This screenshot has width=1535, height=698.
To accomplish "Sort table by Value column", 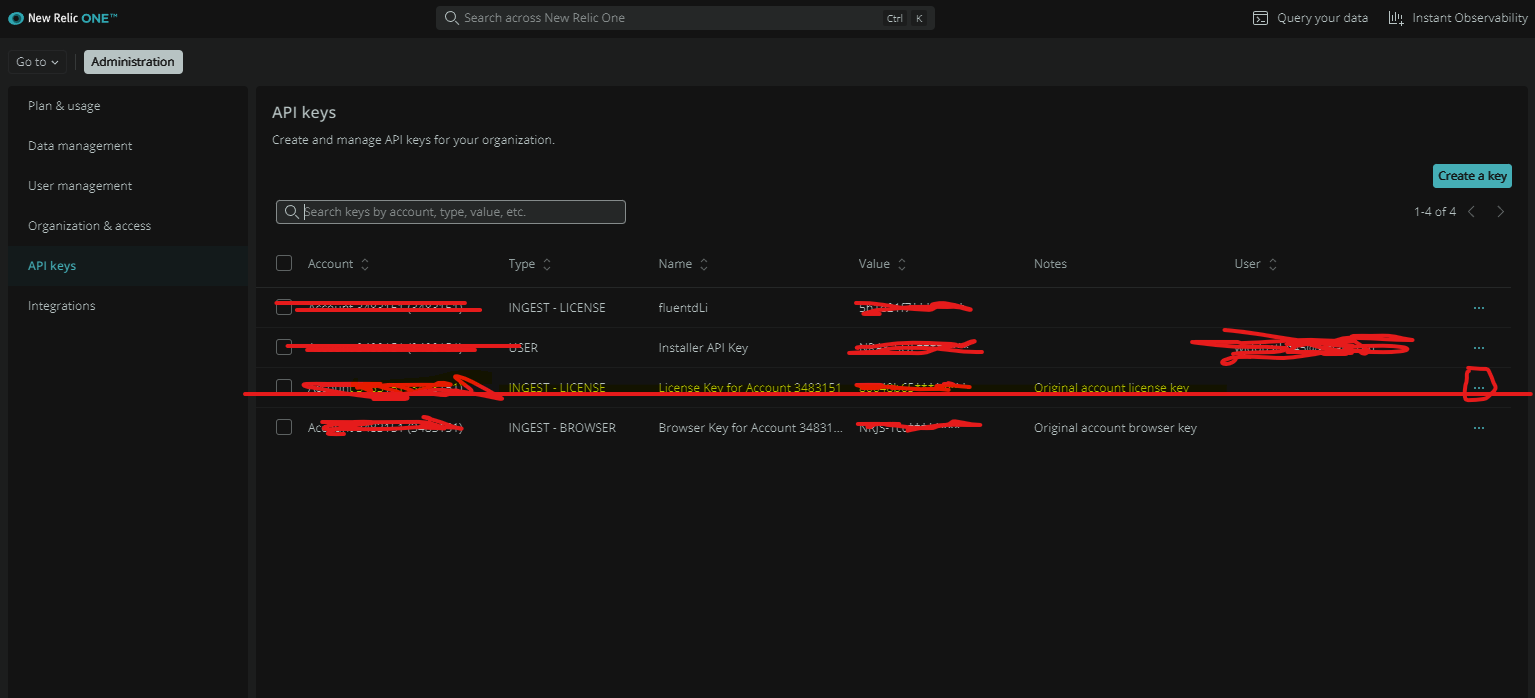I will (x=883, y=264).
